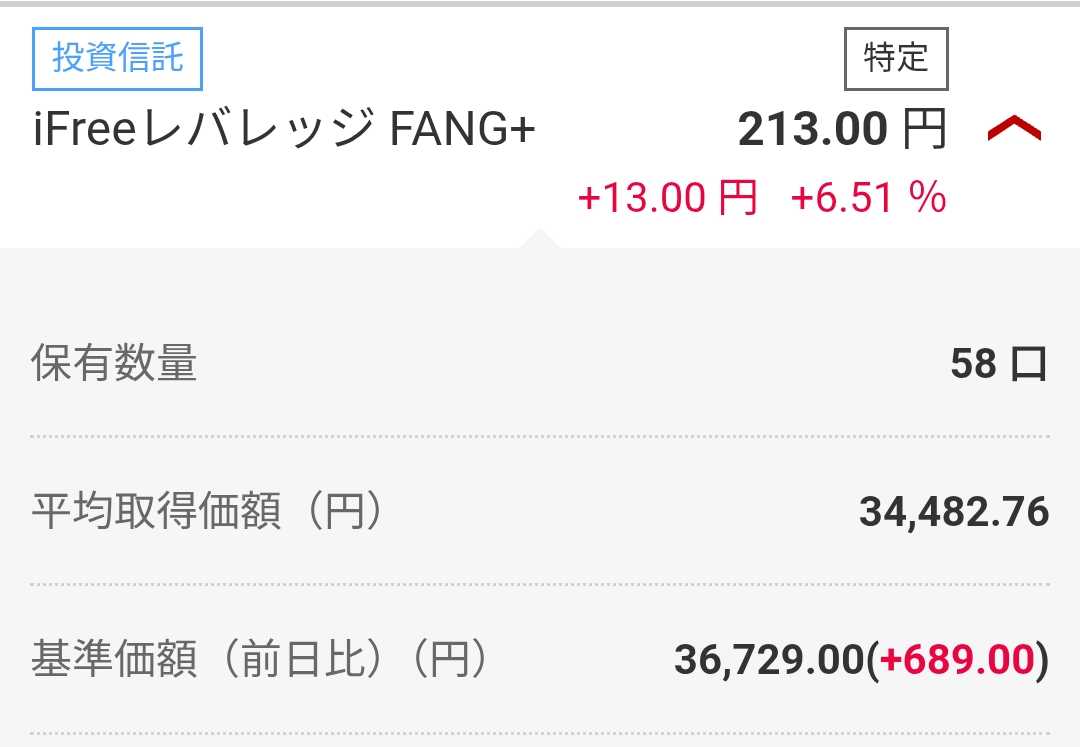Select the 保有数量 row label
1080x747 pixels.
point(114,363)
